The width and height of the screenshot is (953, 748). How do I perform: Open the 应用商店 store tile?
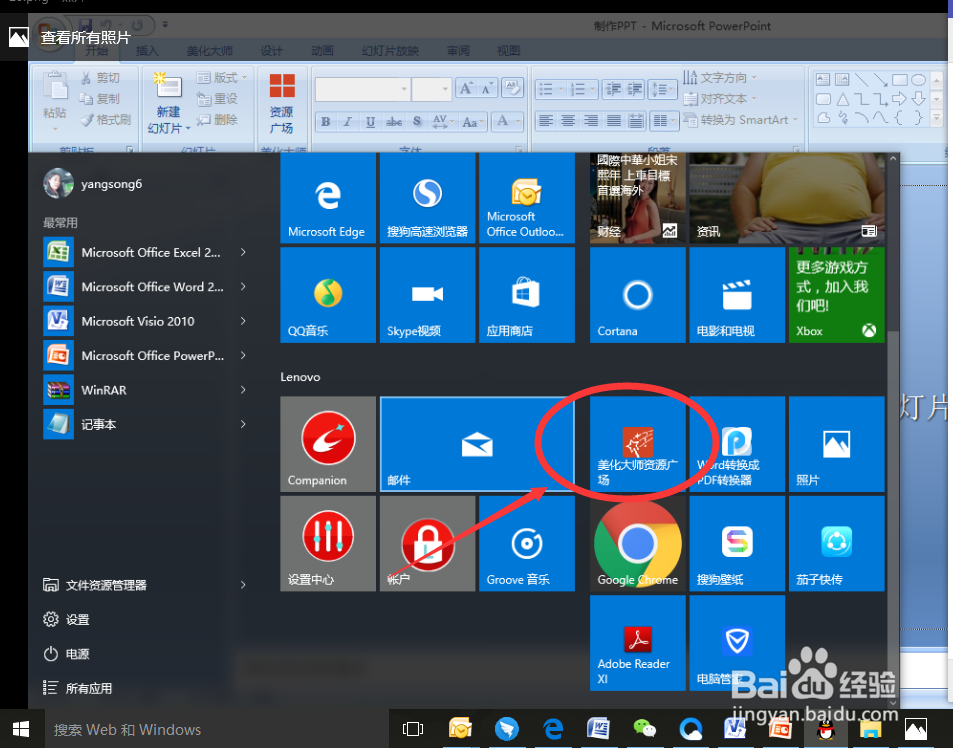click(x=526, y=295)
